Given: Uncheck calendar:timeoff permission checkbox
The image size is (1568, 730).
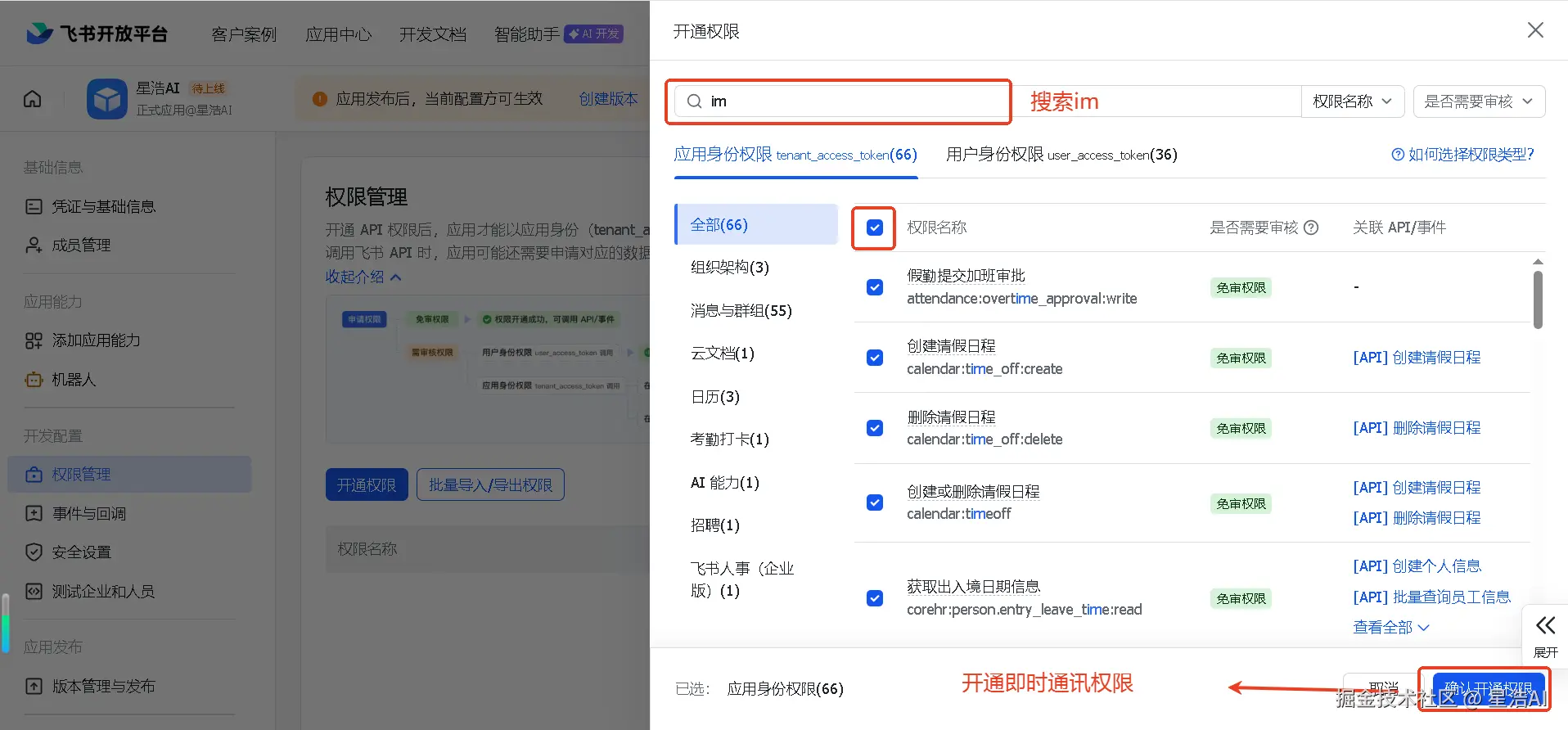Looking at the screenshot, I should pos(875,502).
